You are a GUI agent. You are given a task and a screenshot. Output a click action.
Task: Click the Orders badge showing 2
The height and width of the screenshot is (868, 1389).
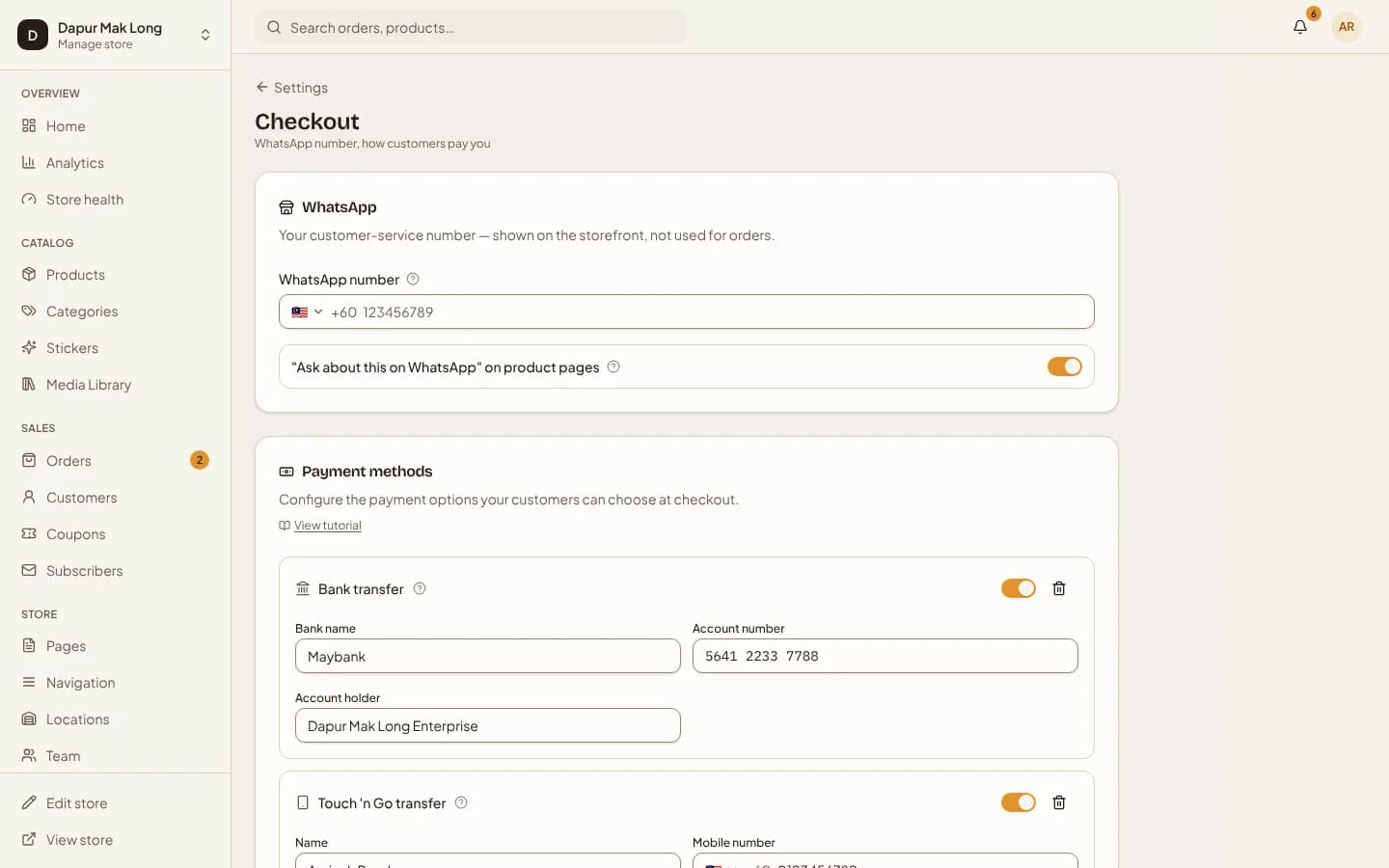[x=200, y=460]
